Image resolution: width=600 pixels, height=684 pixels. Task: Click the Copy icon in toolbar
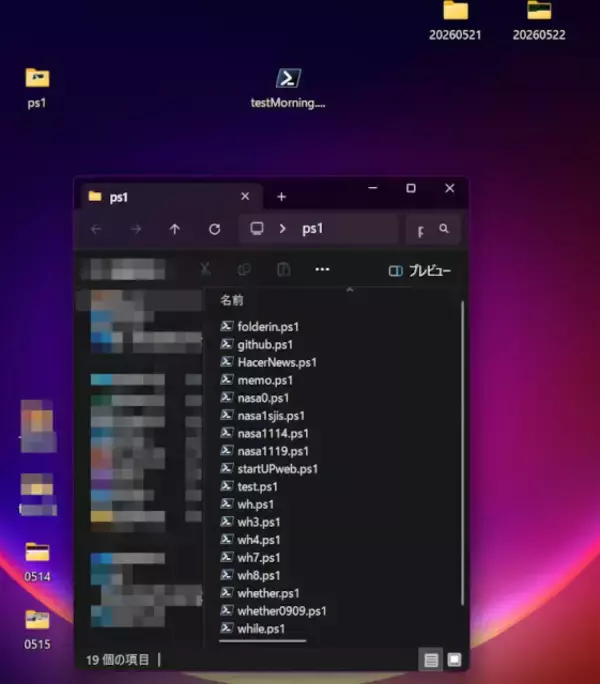244,270
